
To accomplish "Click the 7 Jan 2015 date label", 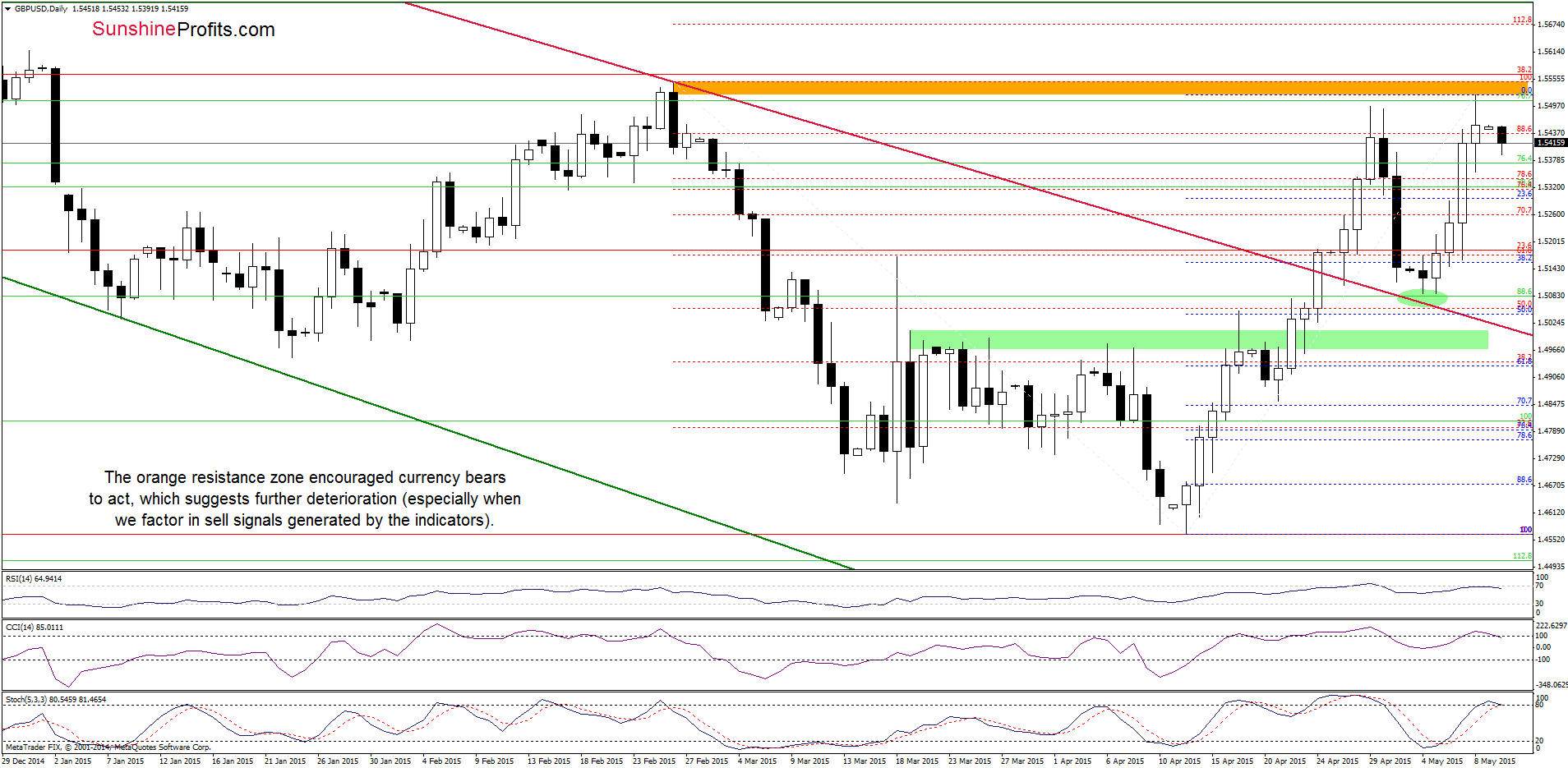I will pos(125,761).
